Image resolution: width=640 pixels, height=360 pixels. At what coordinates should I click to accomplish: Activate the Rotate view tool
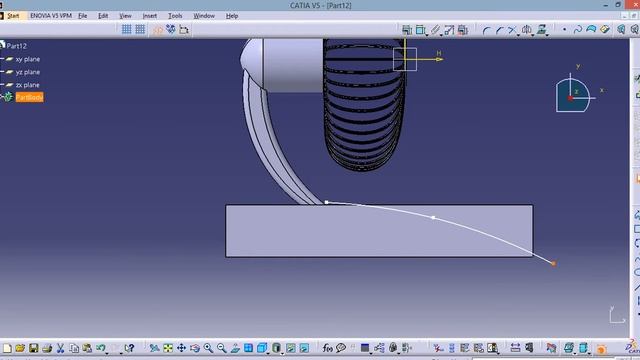pos(195,348)
